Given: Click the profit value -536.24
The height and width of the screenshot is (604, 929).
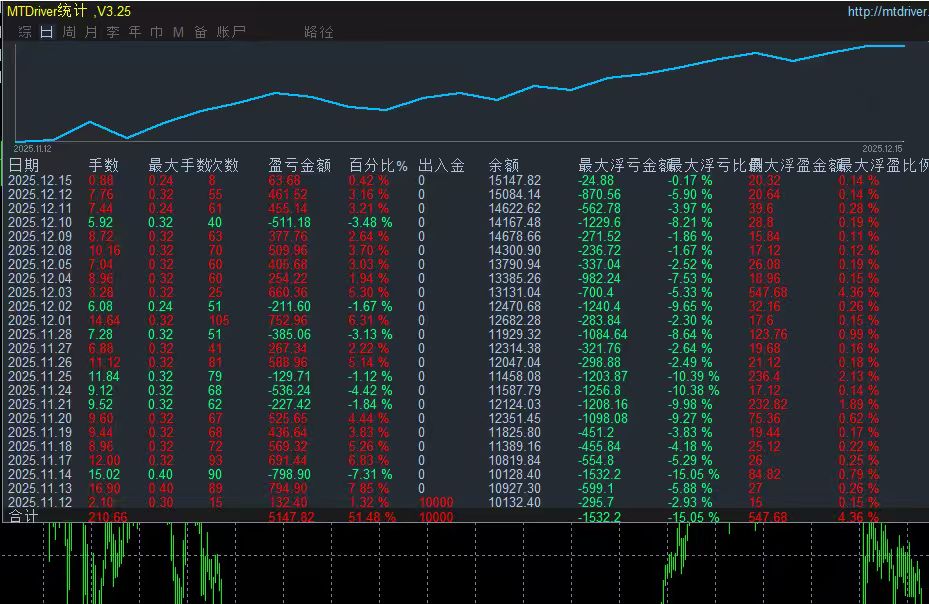Looking at the screenshot, I should pyautogui.click(x=289, y=391).
